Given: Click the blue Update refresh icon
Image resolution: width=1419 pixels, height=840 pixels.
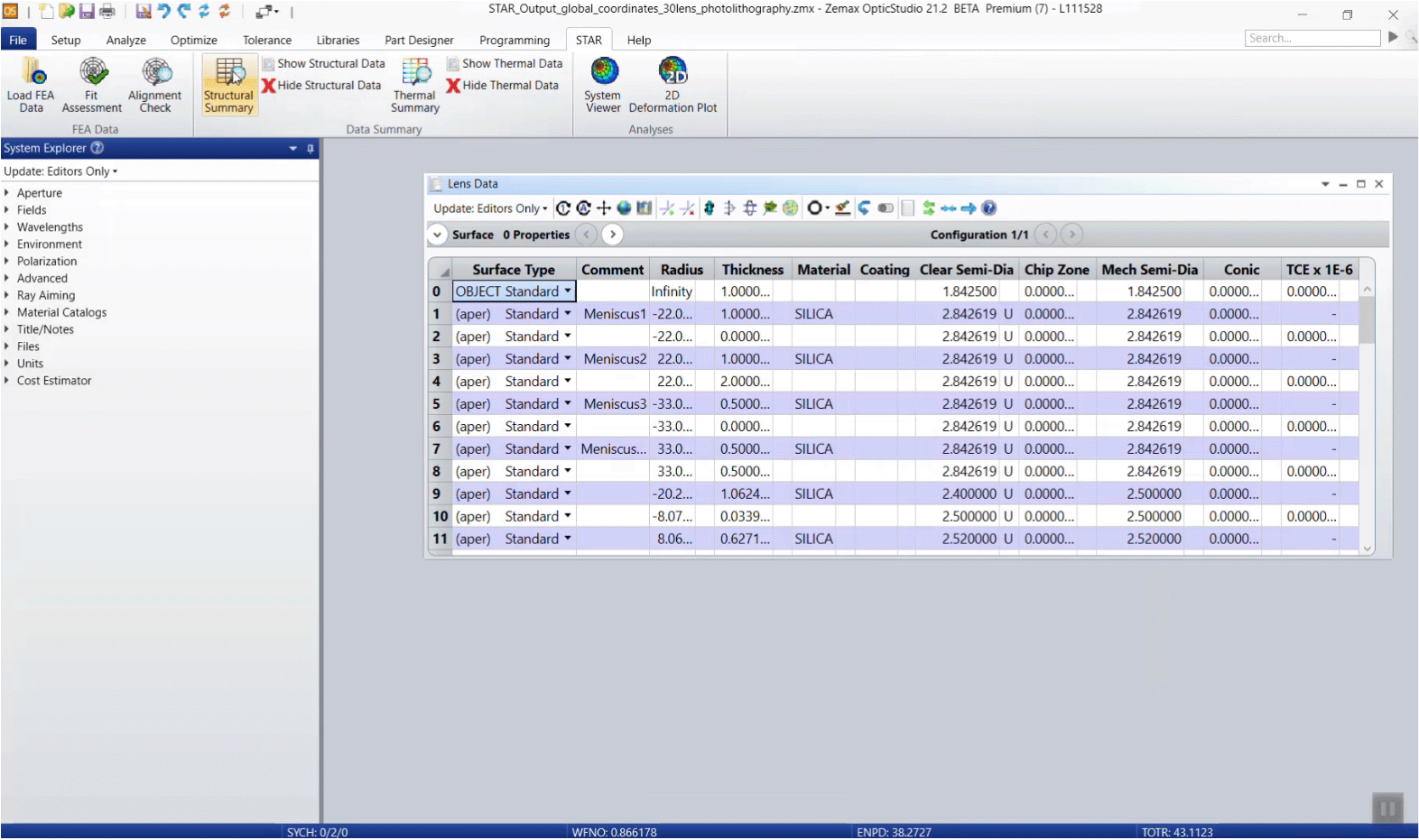Looking at the screenshot, I should click(x=204, y=12).
